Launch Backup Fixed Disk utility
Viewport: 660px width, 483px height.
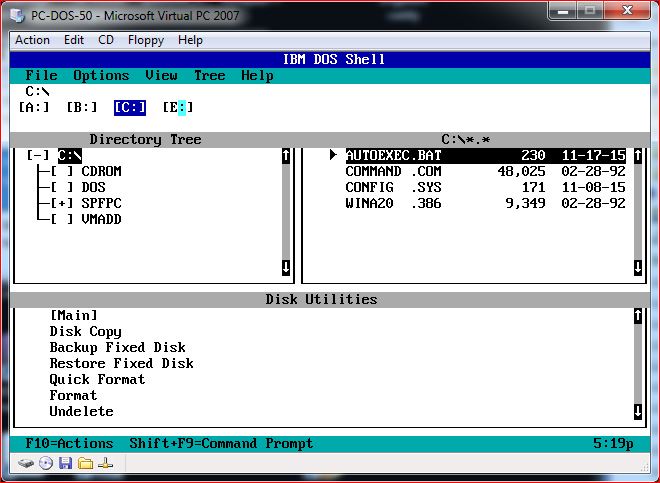click(117, 348)
